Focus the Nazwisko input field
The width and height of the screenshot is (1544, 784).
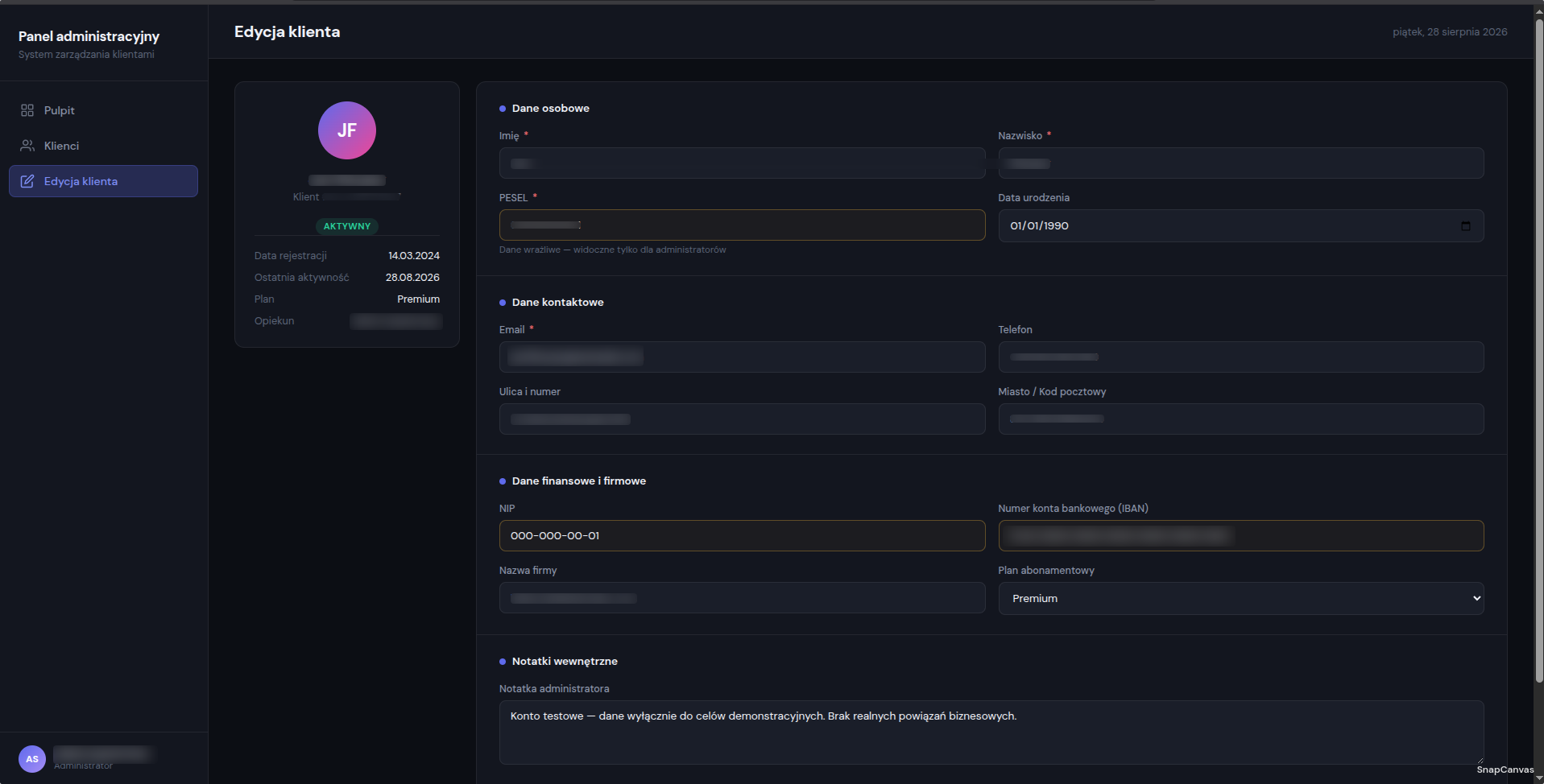coord(1241,163)
